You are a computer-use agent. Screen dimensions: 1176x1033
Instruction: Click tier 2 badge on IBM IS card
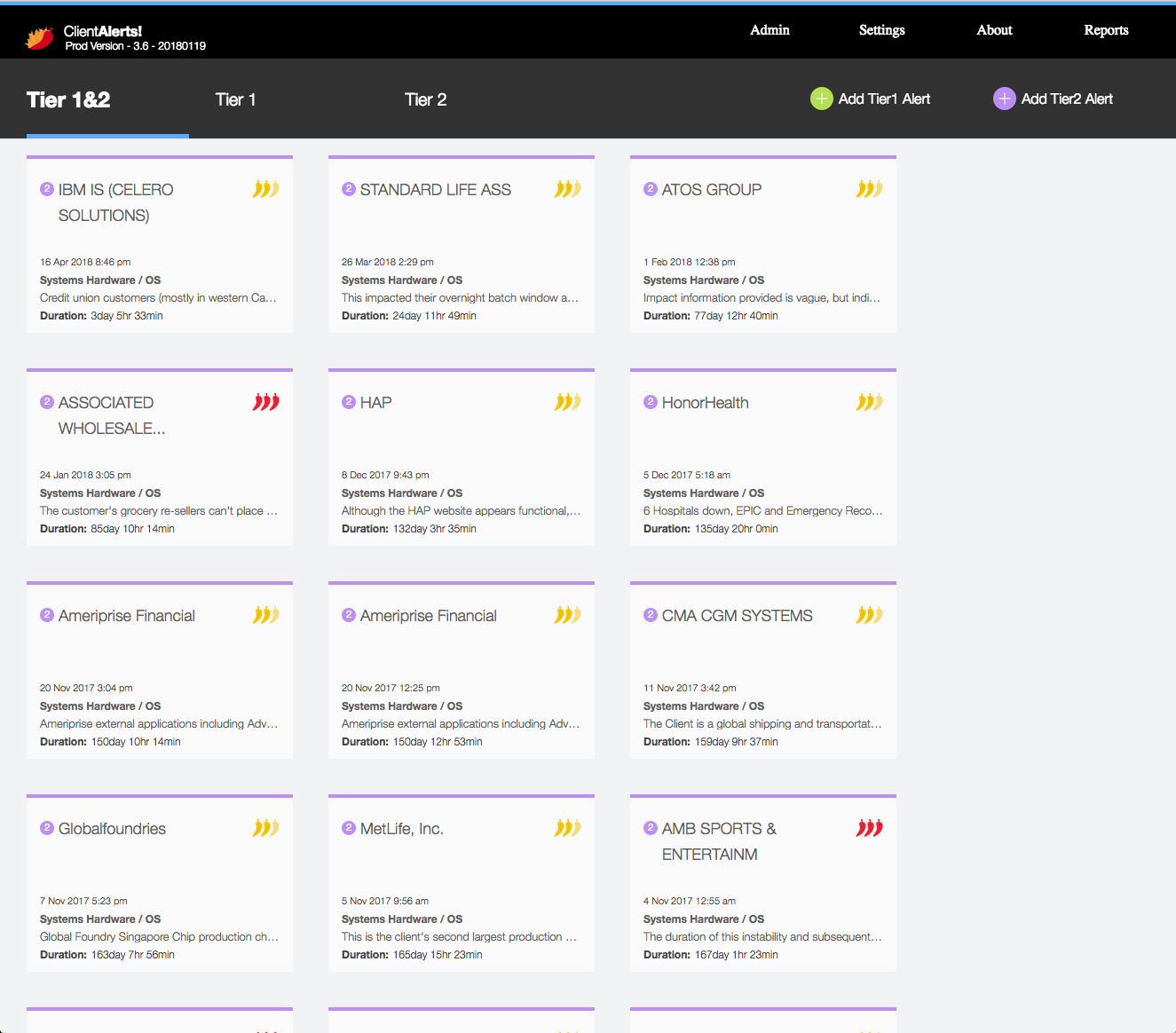(x=47, y=189)
